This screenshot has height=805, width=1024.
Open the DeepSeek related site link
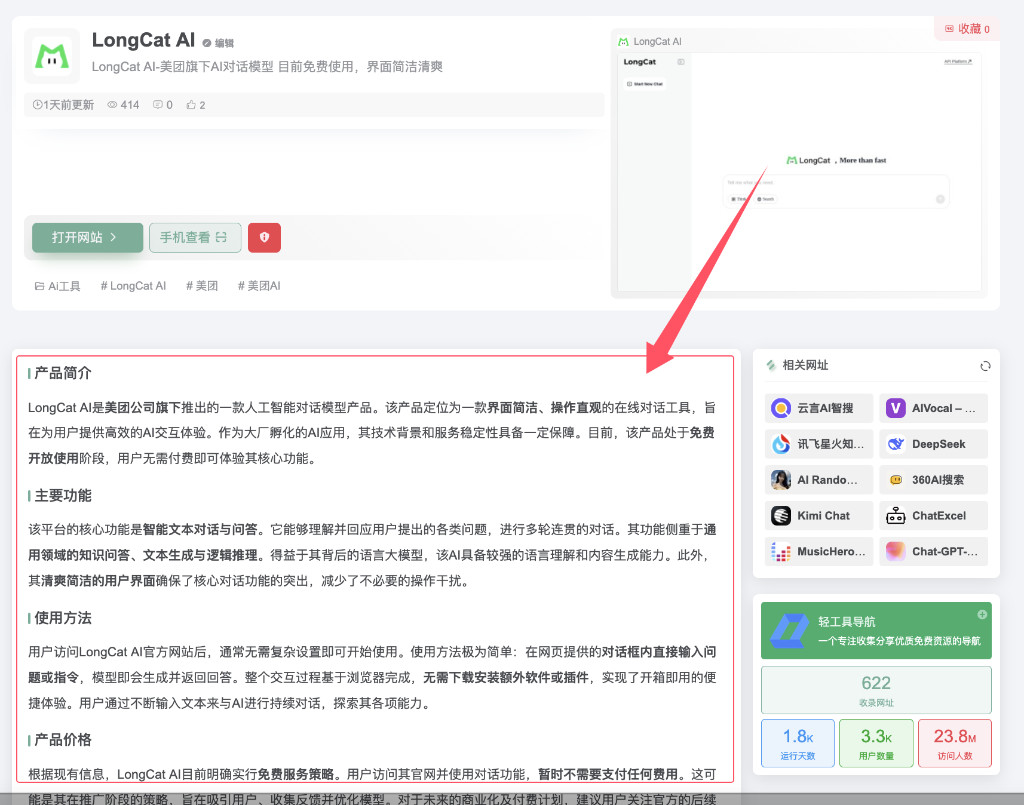click(933, 443)
